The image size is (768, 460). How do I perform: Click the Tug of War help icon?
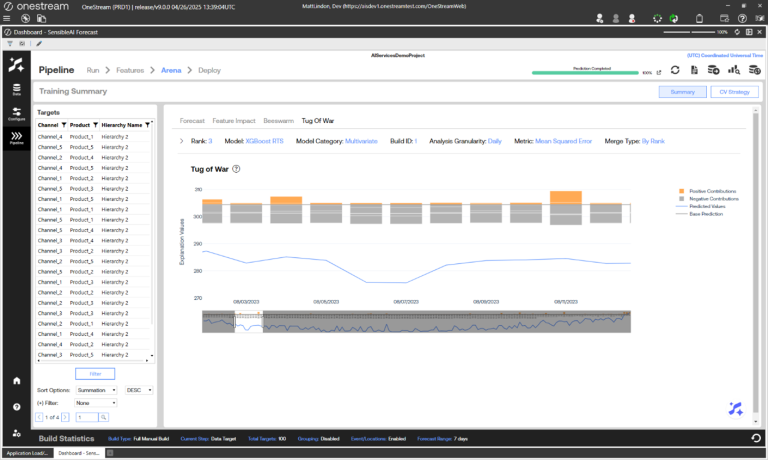point(236,169)
